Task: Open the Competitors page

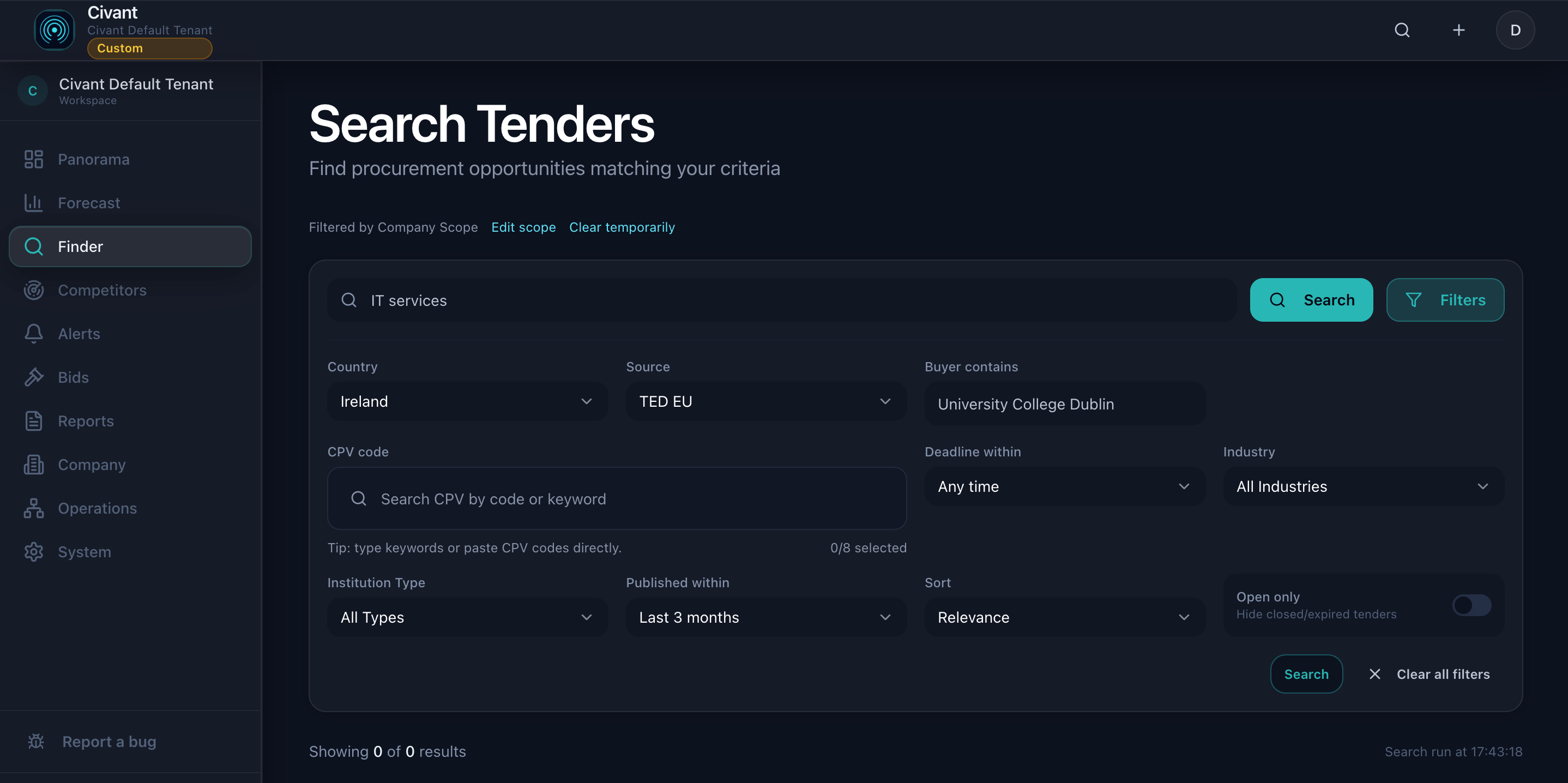Action: pos(101,291)
